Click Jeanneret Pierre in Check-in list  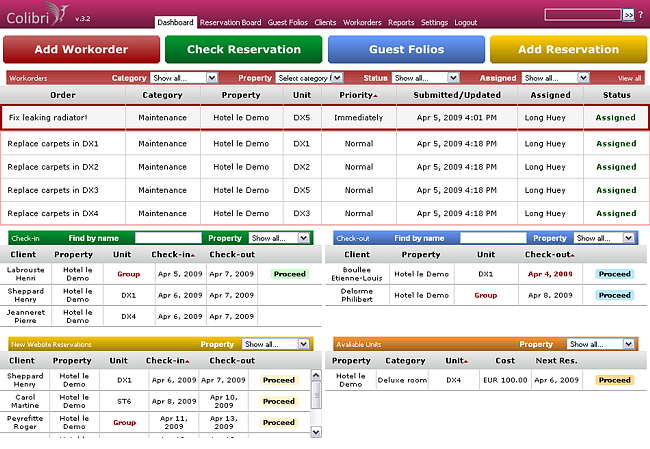click(x=26, y=316)
